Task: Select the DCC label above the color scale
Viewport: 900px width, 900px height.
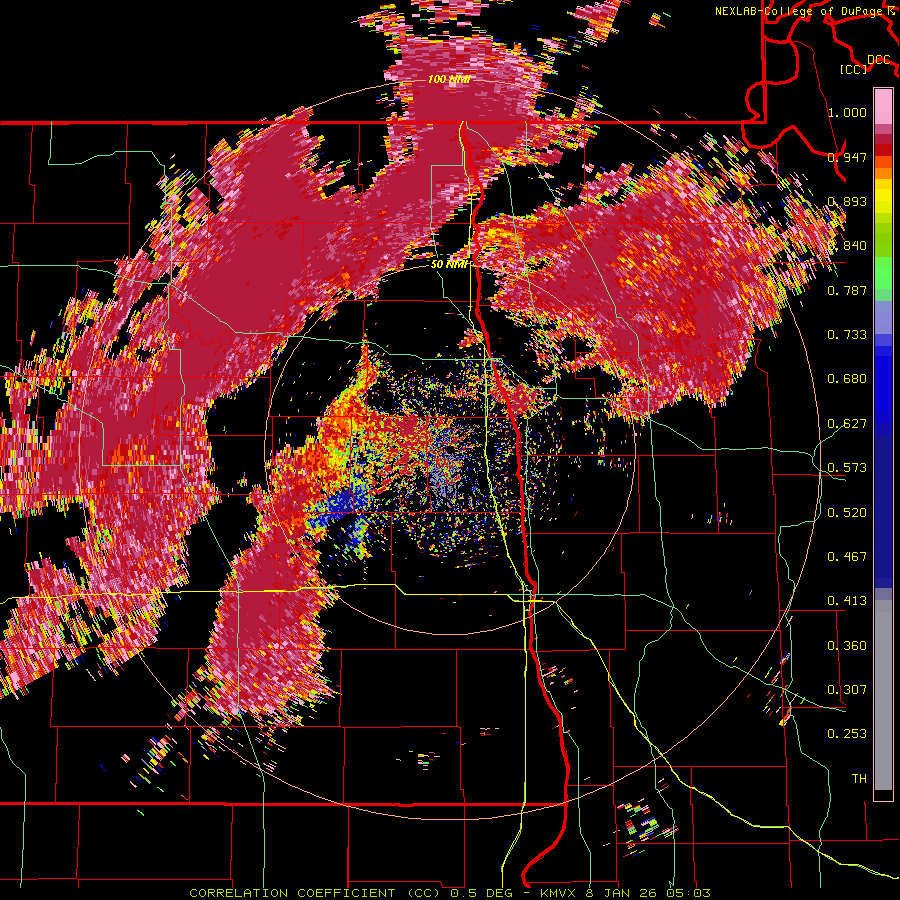Action: click(x=878, y=60)
